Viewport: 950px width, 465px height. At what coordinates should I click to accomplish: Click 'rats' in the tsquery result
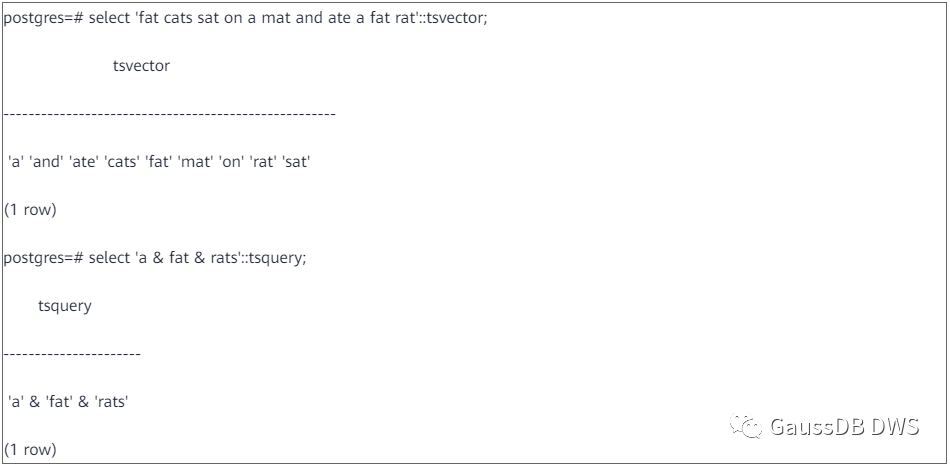pos(111,401)
